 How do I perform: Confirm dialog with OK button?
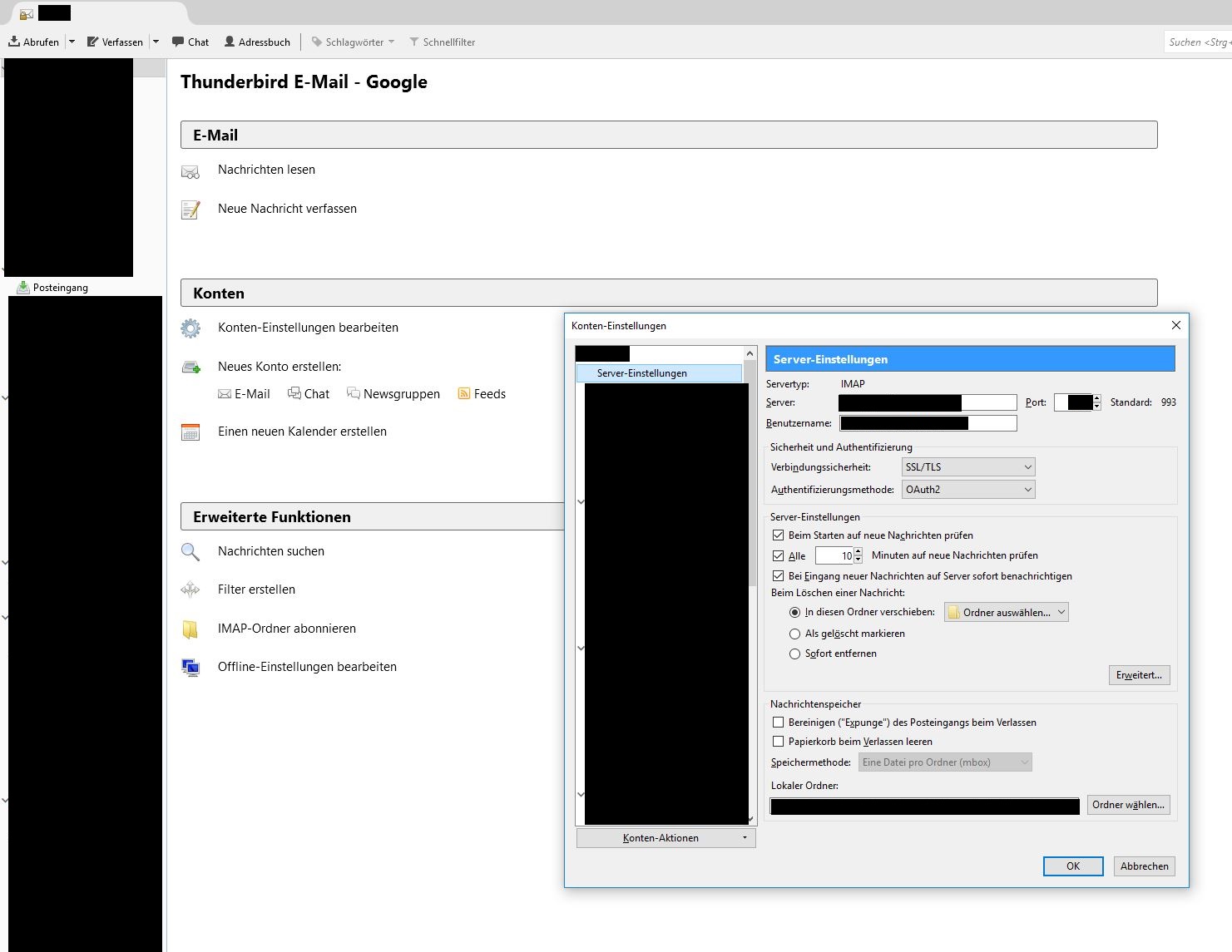(1073, 866)
